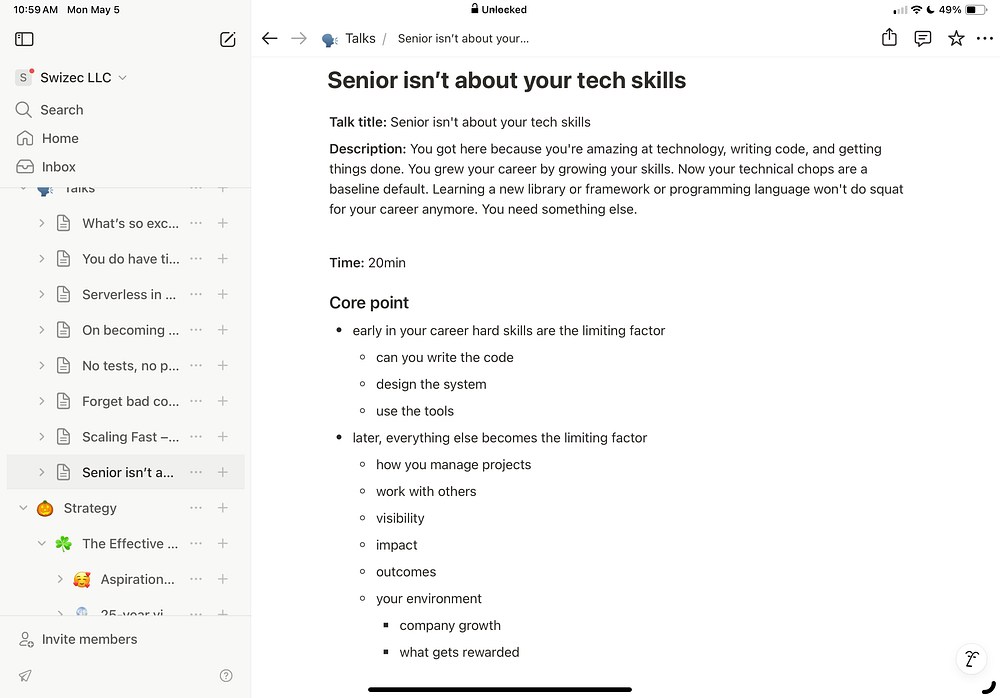The width and height of the screenshot is (1000, 698).
Task: Open more options for 'The Effective ...'
Action: point(196,544)
